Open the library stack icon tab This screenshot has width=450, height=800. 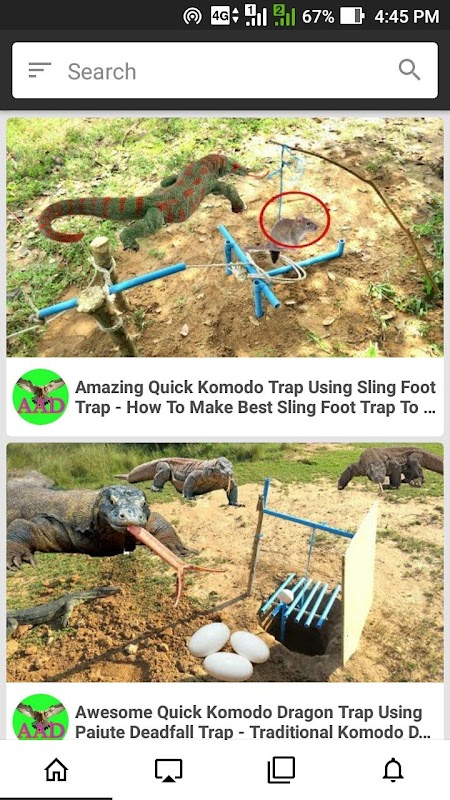click(281, 770)
